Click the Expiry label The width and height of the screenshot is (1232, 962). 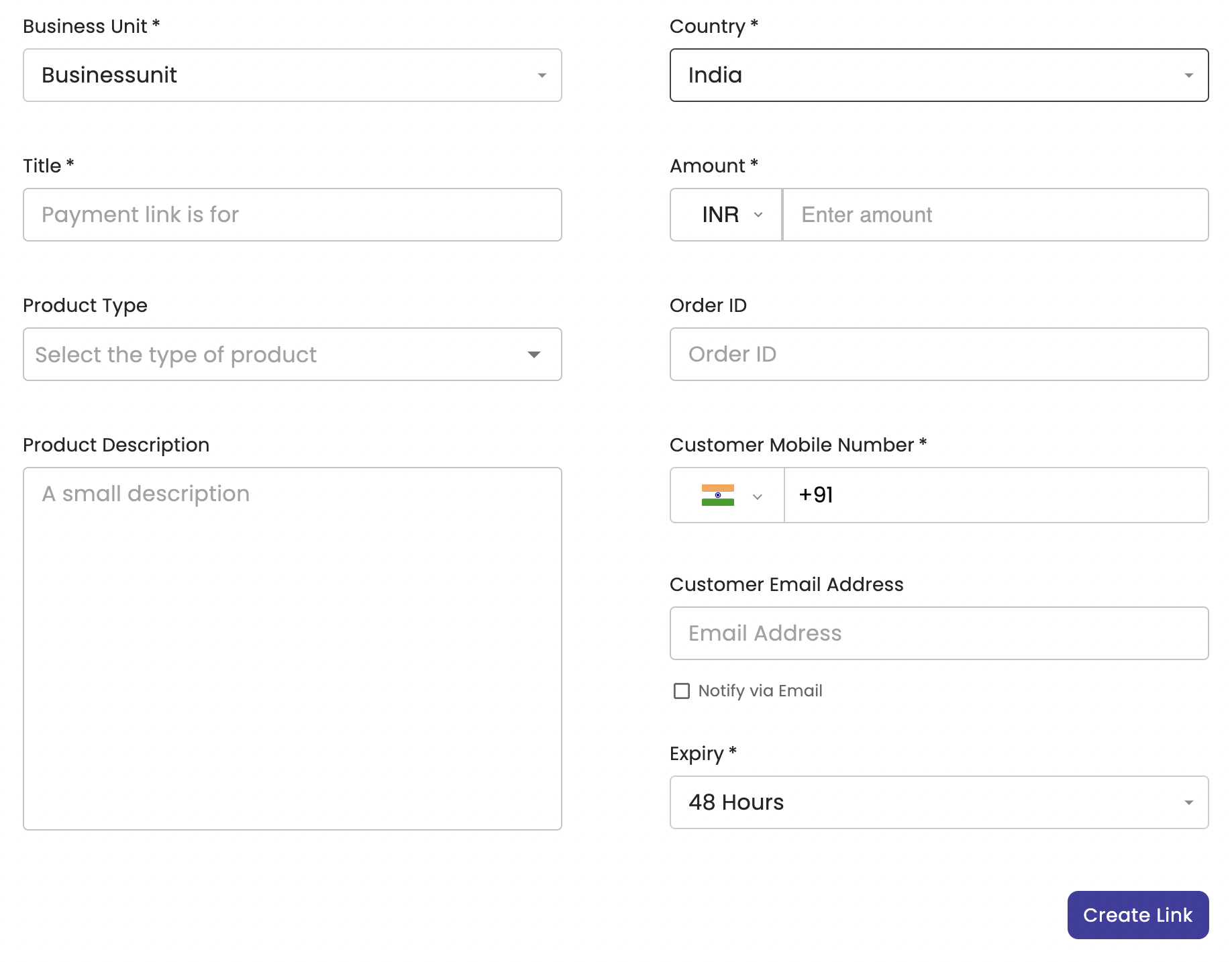[703, 753]
